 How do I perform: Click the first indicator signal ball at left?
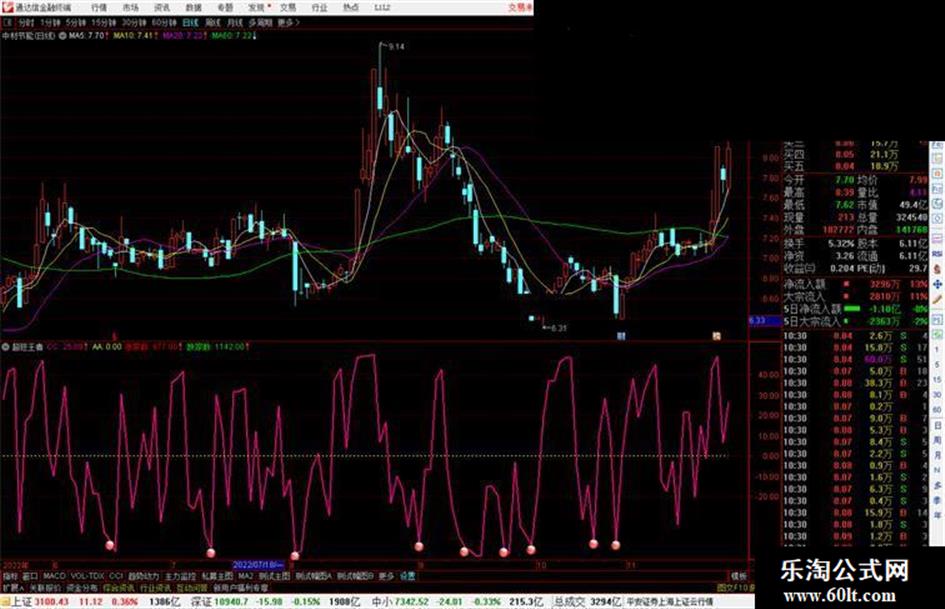coord(110,546)
